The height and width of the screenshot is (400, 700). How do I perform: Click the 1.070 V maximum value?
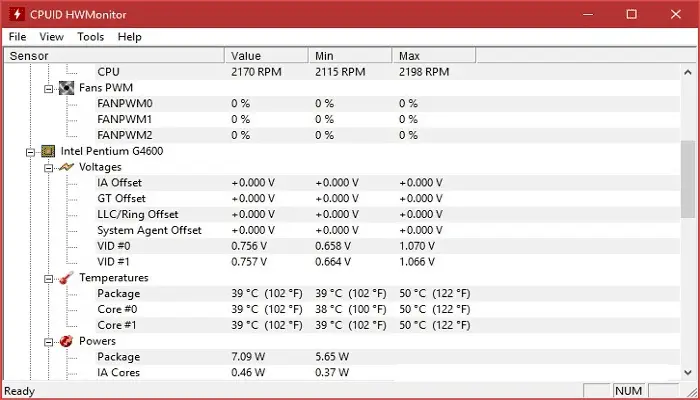pos(417,246)
